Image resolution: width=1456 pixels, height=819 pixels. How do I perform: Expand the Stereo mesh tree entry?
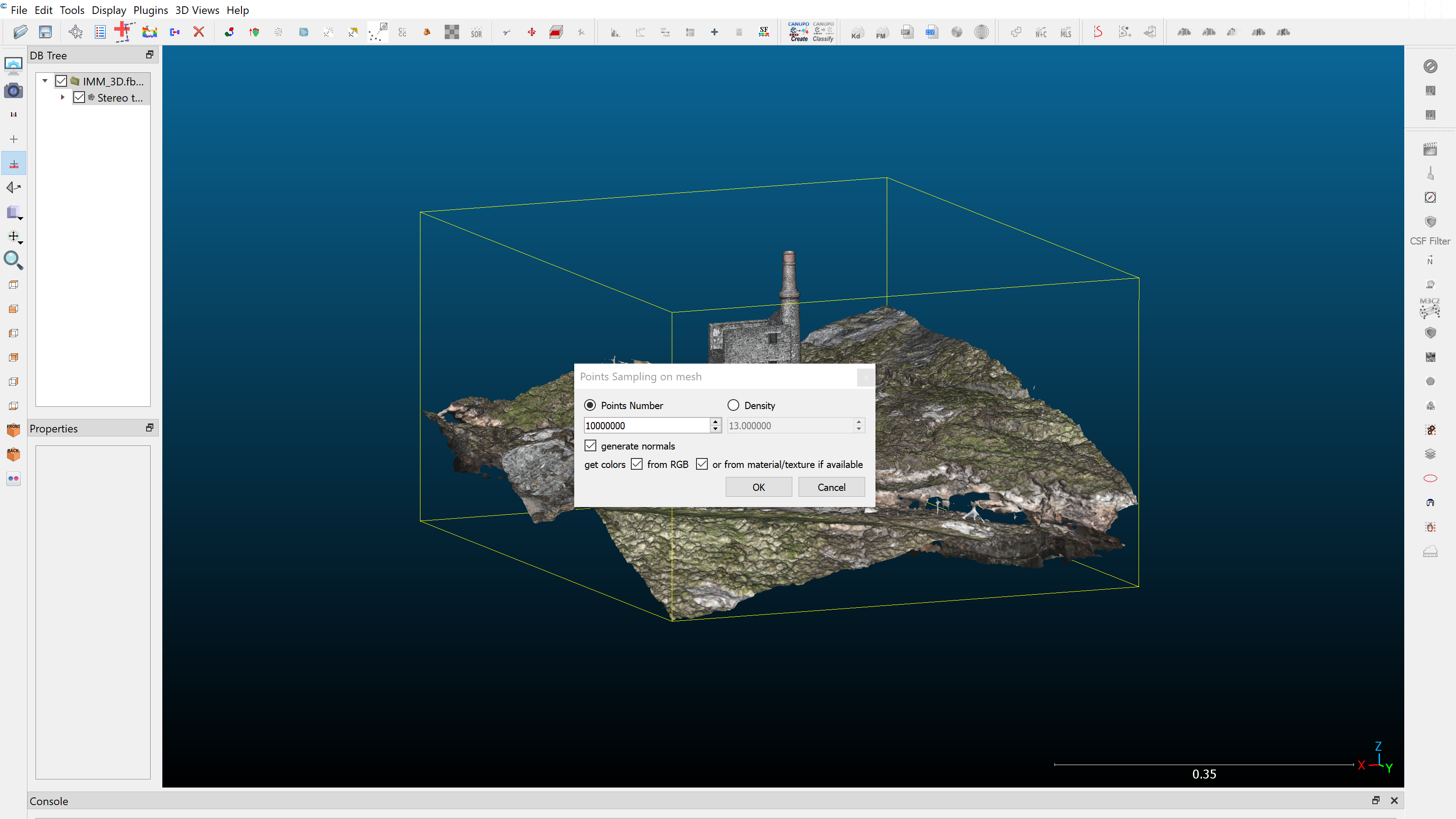(x=63, y=97)
